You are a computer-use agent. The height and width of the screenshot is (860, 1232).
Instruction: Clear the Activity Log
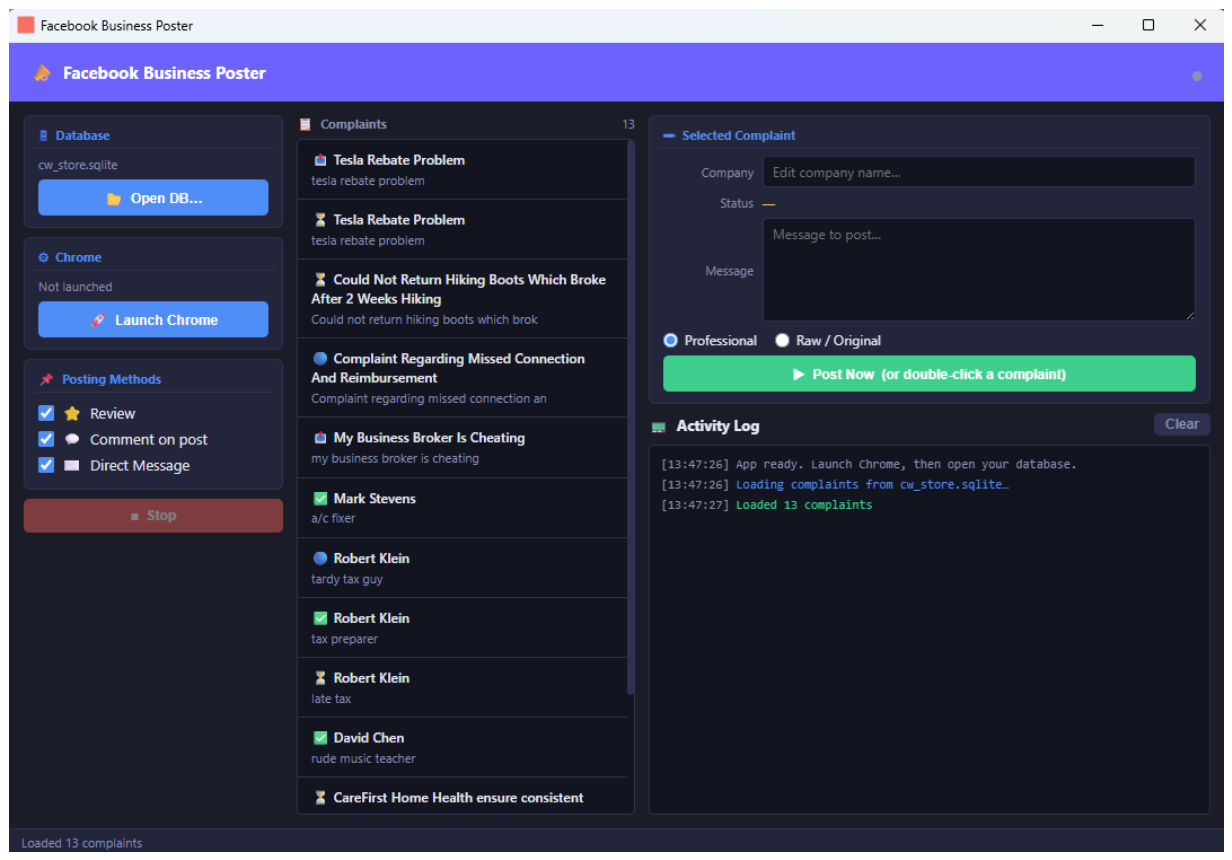point(1181,424)
